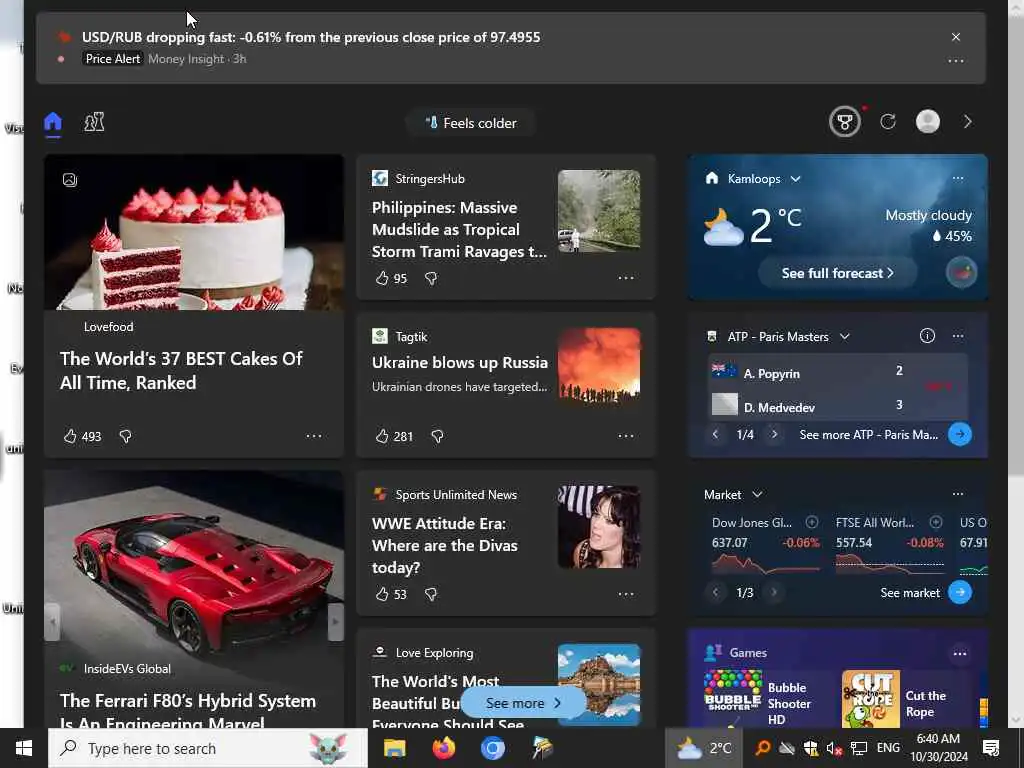The width and height of the screenshot is (1024, 768).
Task: Expand the Kamloops location dropdown
Action: coord(795,179)
